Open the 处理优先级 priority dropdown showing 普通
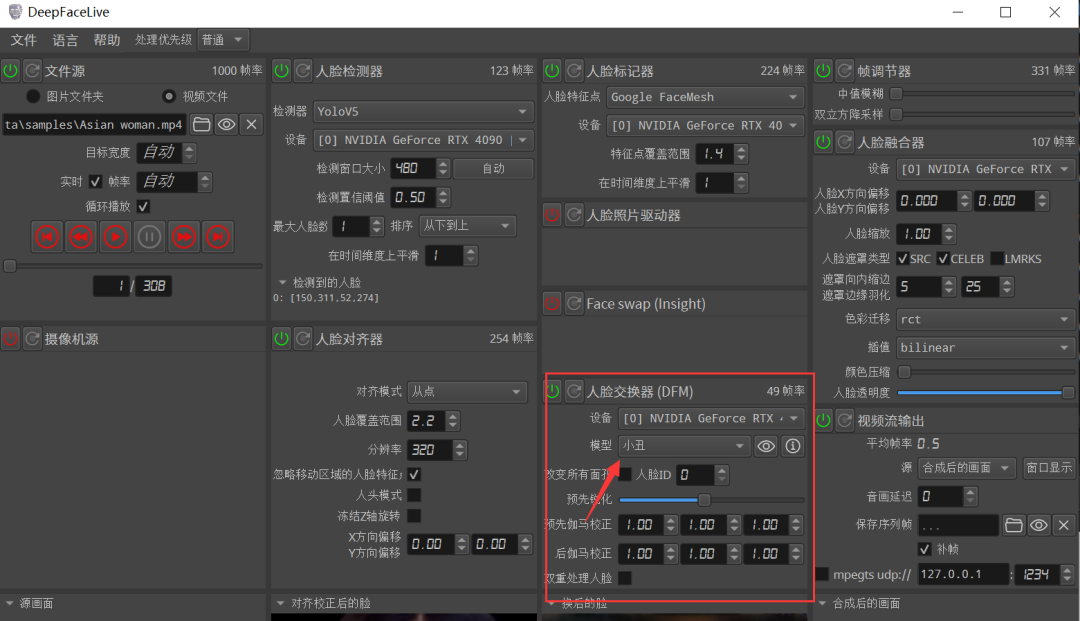This screenshot has width=1080, height=621. 223,40
